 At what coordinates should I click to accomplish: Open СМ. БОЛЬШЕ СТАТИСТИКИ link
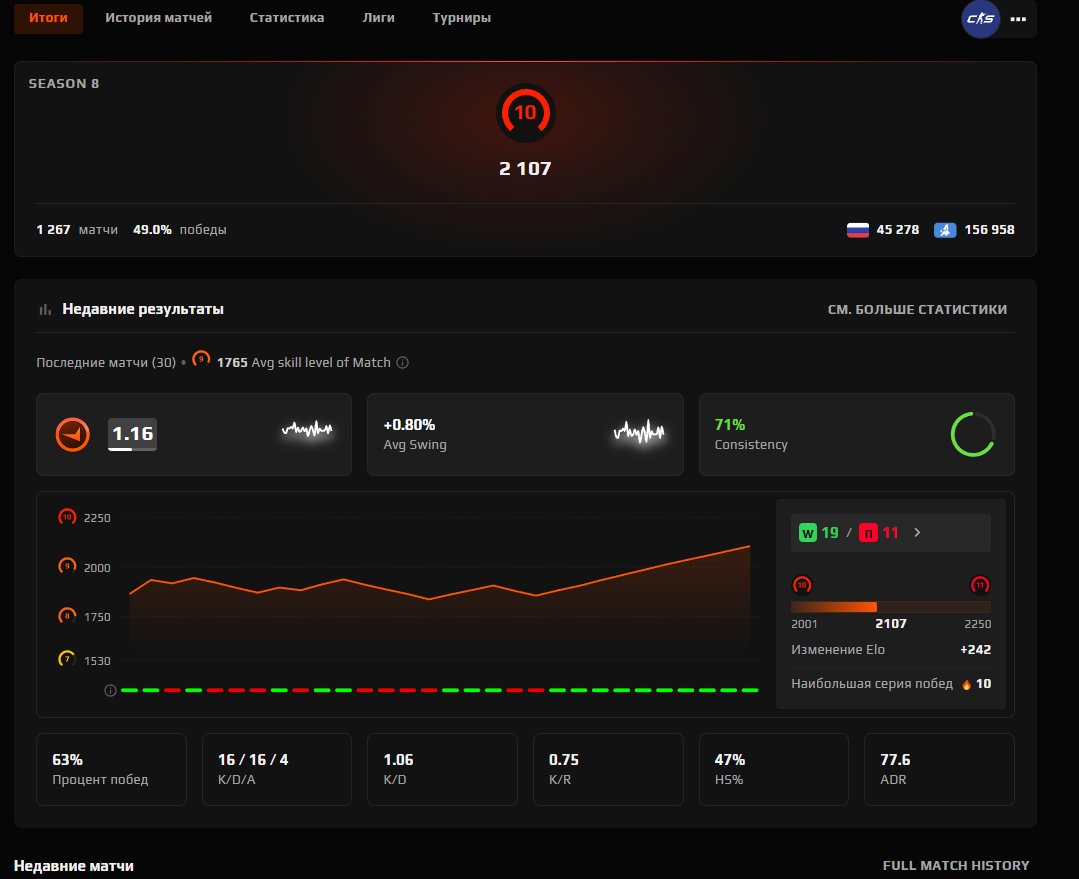(x=917, y=310)
